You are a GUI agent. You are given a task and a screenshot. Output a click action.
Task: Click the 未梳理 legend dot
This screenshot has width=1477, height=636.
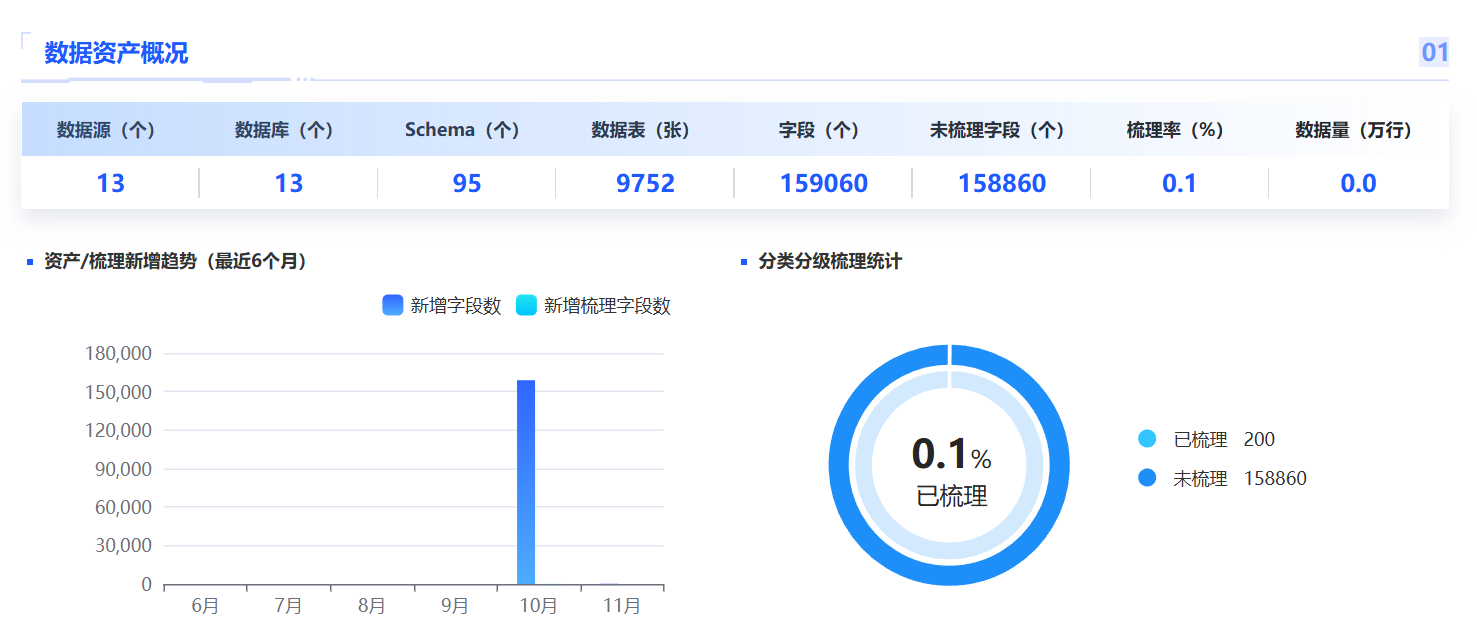(x=1148, y=479)
